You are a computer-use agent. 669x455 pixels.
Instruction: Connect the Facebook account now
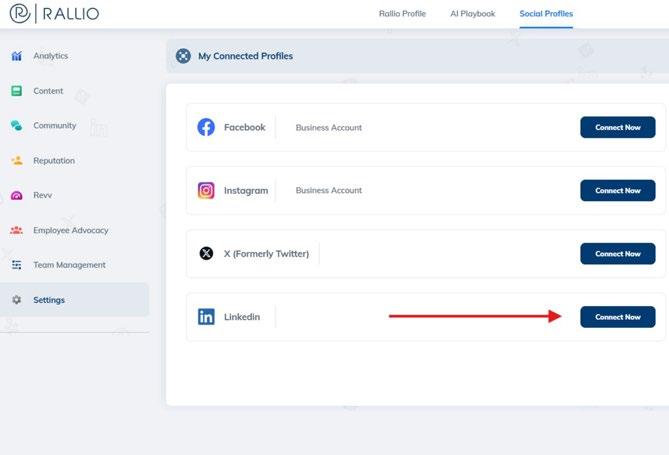point(618,127)
